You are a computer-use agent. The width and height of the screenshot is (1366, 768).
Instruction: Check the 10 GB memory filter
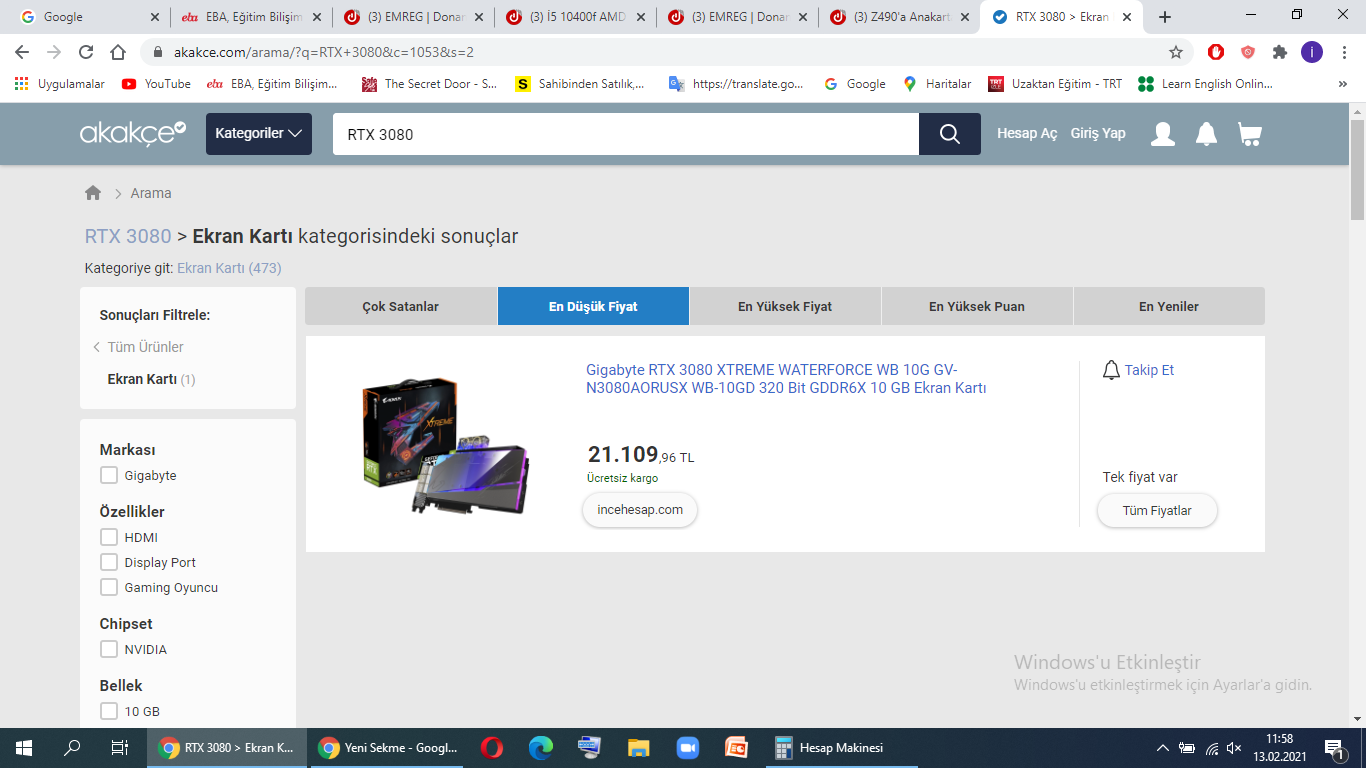(109, 711)
